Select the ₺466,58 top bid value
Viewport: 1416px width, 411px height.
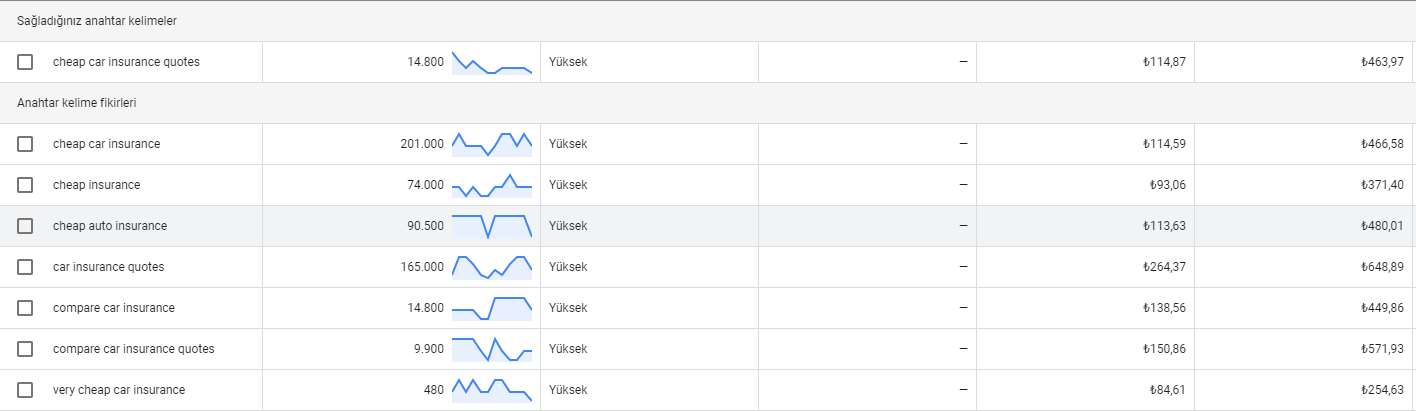[x=1382, y=144]
